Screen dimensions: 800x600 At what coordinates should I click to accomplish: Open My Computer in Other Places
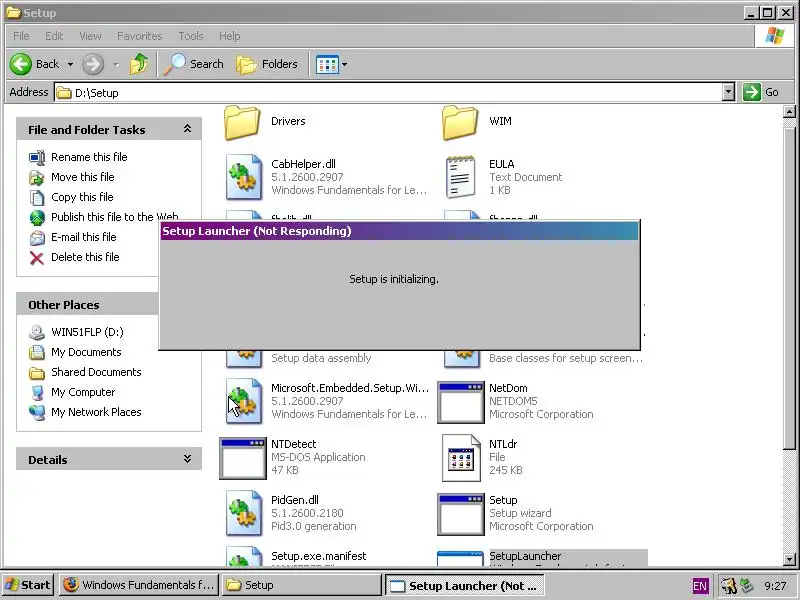[83, 392]
